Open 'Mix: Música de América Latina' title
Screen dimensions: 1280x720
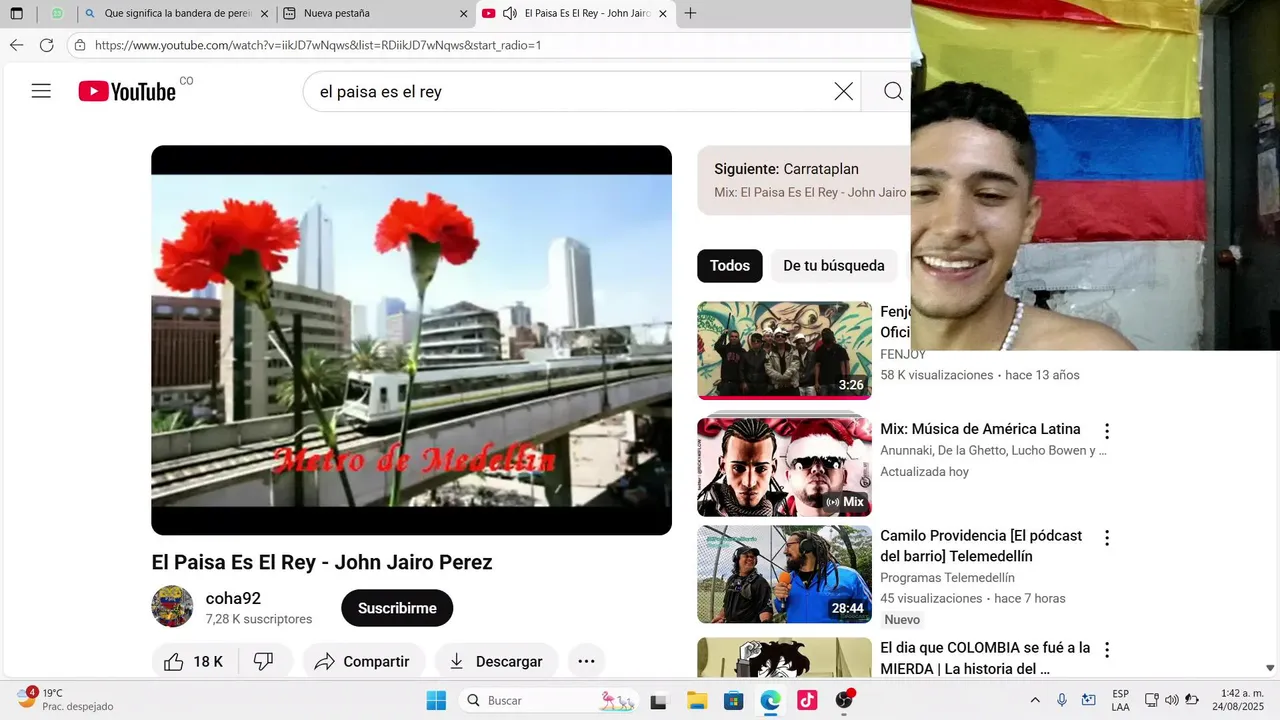980,429
